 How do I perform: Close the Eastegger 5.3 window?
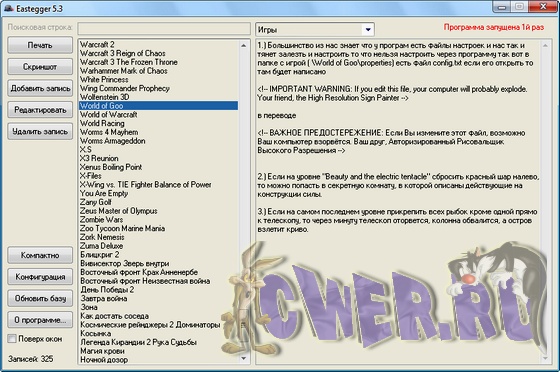coord(543,7)
